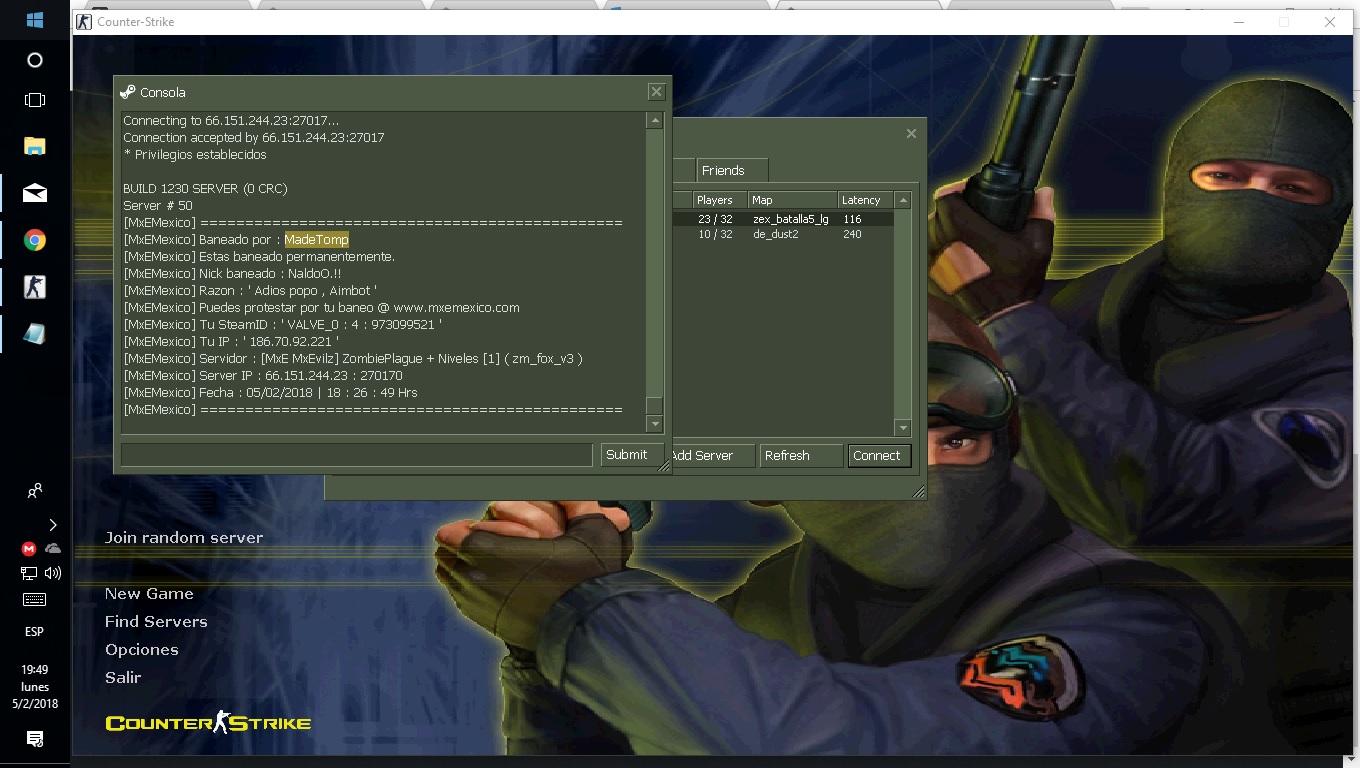Sort servers by Latency column
Screen dimensions: 1360x768
(864, 200)
